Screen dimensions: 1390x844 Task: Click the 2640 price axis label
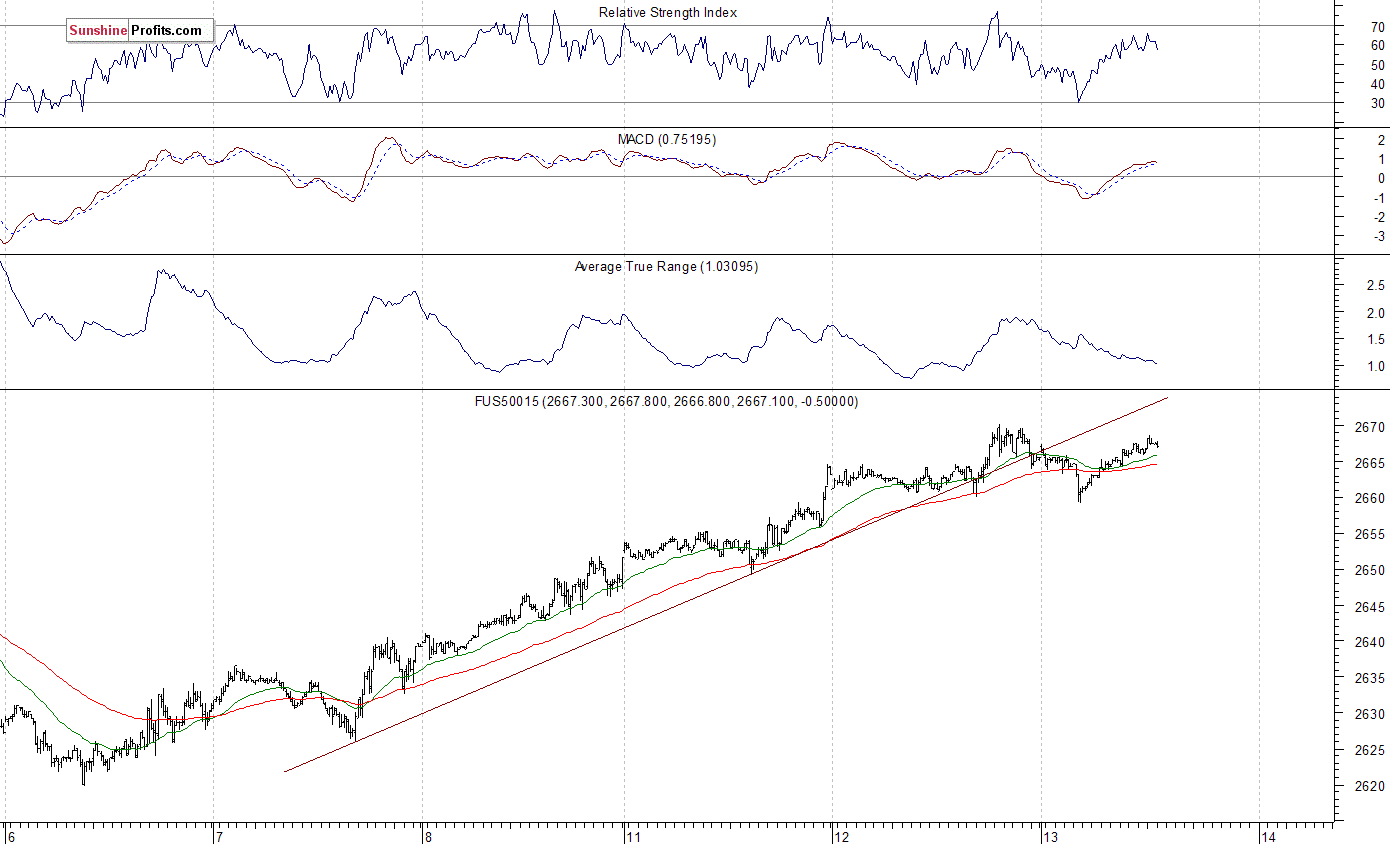tap(1370, 643)
